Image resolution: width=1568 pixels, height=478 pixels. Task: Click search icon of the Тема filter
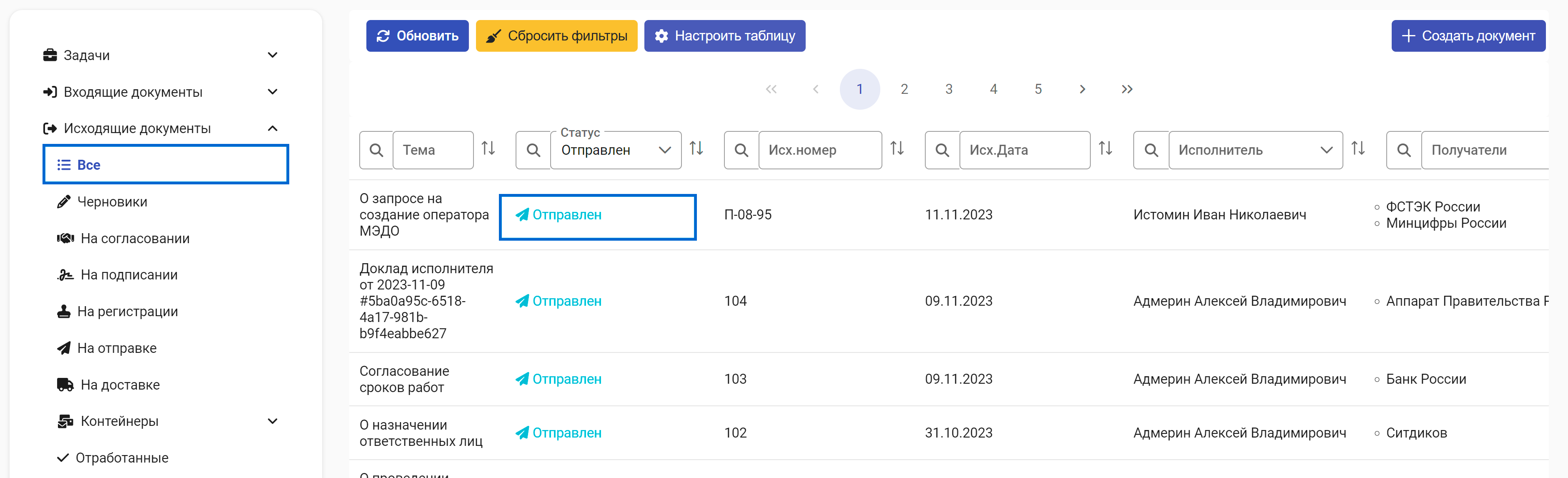pyautogui.click(x=377, y=150)
